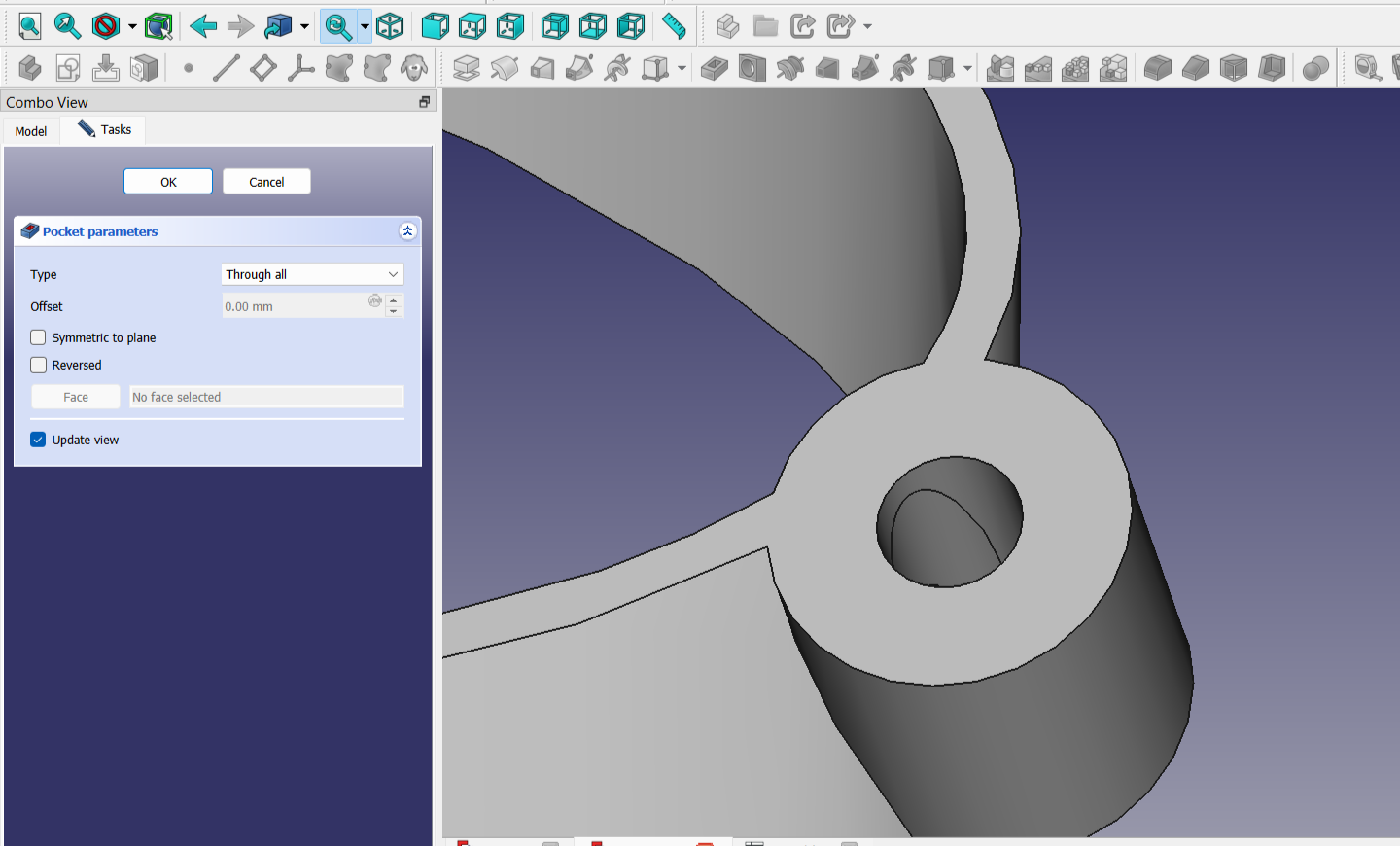
Task: Select the Isometric view icon
Action: (392, 26)
